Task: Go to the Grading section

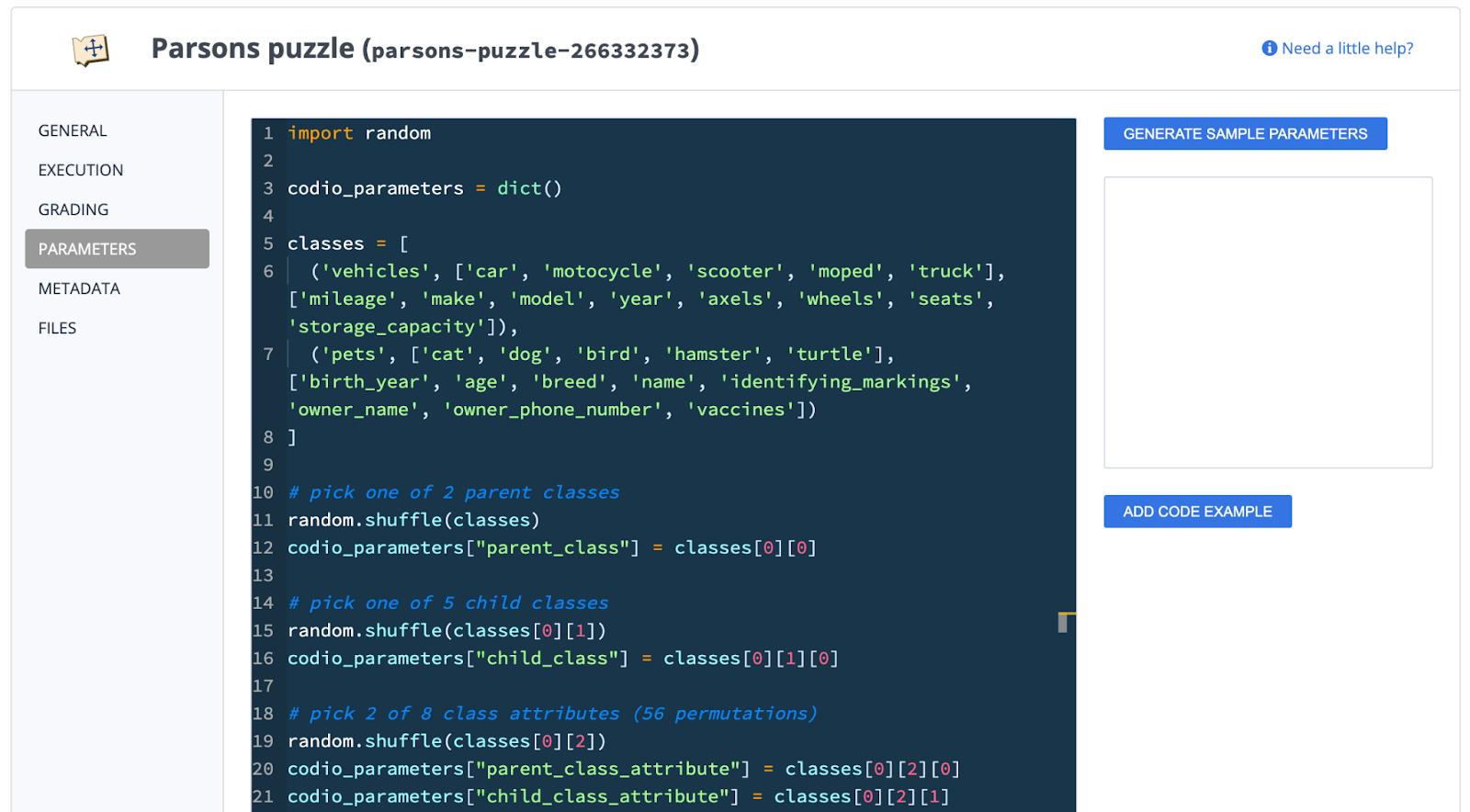Action: [x=73, y=209]
